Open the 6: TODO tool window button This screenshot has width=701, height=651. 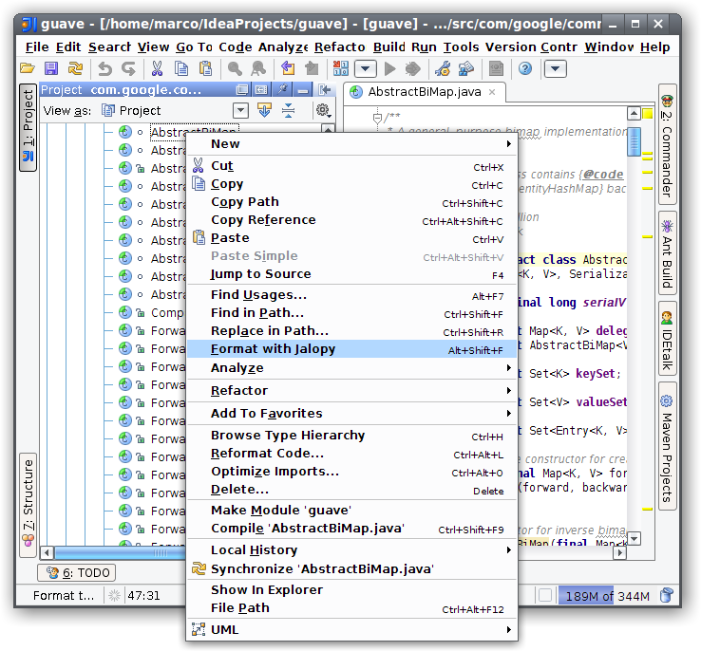[x=77, y=573]
